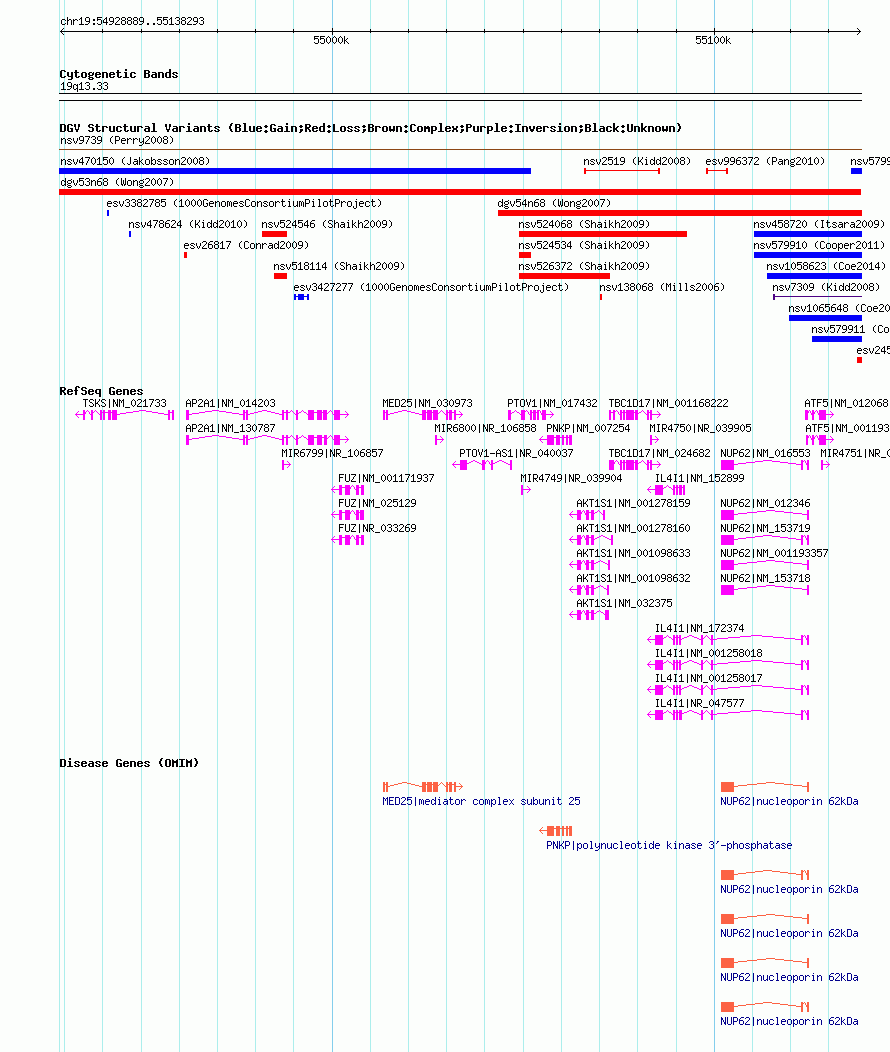
Task: Click the RefSeq Genes track title
Action: coord(101,391)
